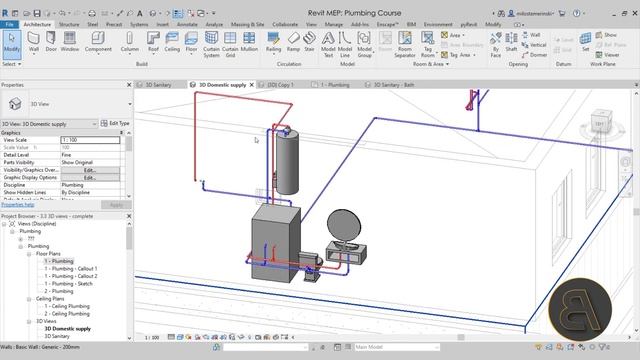The height and width of the screenshot is (360, 640).
Task: Select the Mullion tool
Action: 249,42
